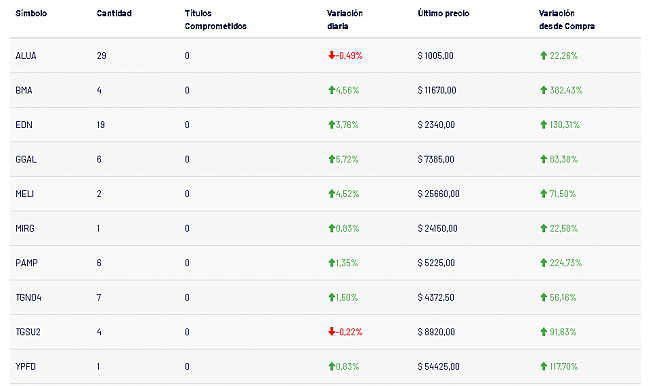This screenshot has width=650, height=386.
Task: Click green arrow beside 224,73% for PAMP
Action: coord(543,263)
